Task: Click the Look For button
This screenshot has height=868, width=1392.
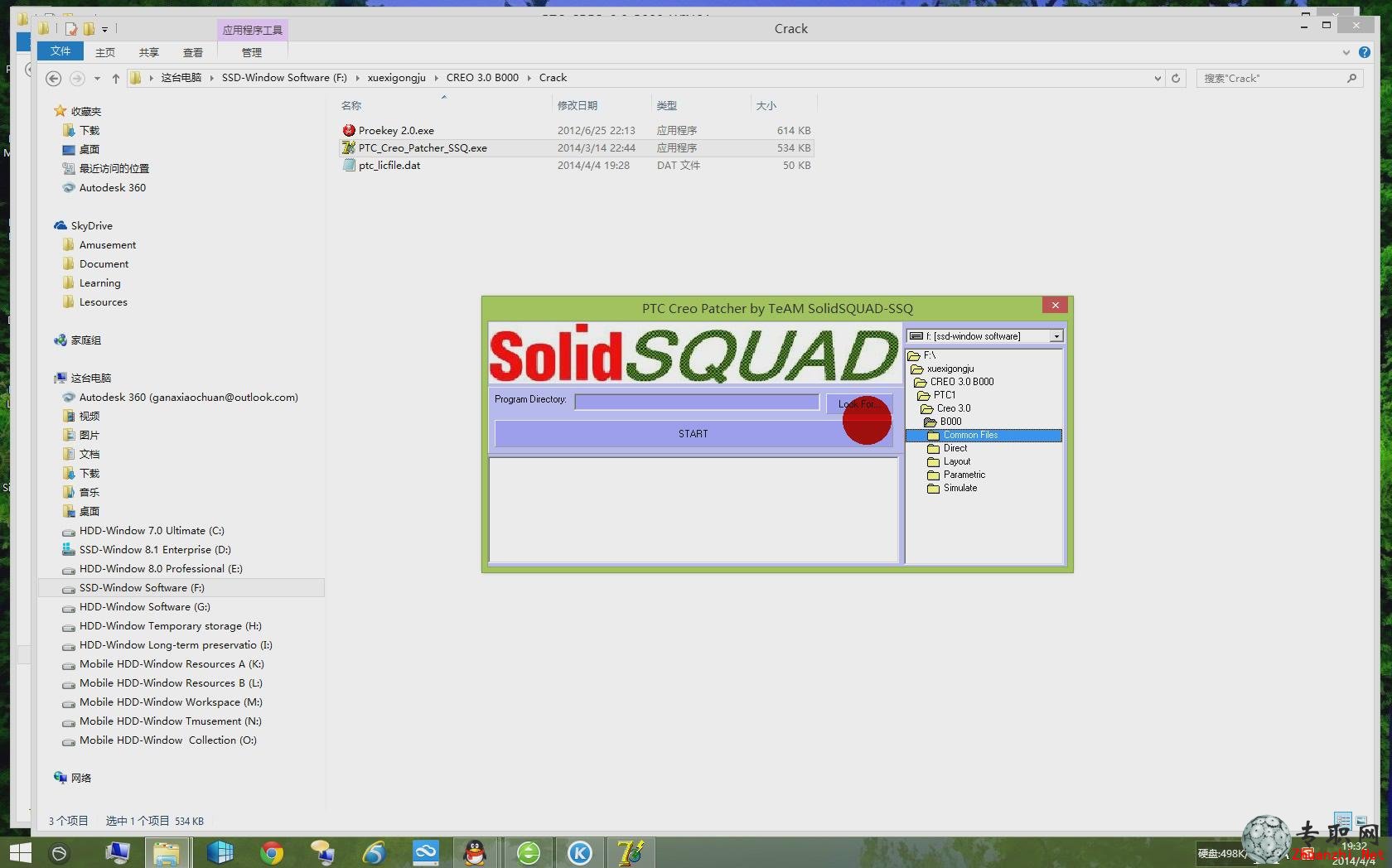Action: [x=858, y=403]
